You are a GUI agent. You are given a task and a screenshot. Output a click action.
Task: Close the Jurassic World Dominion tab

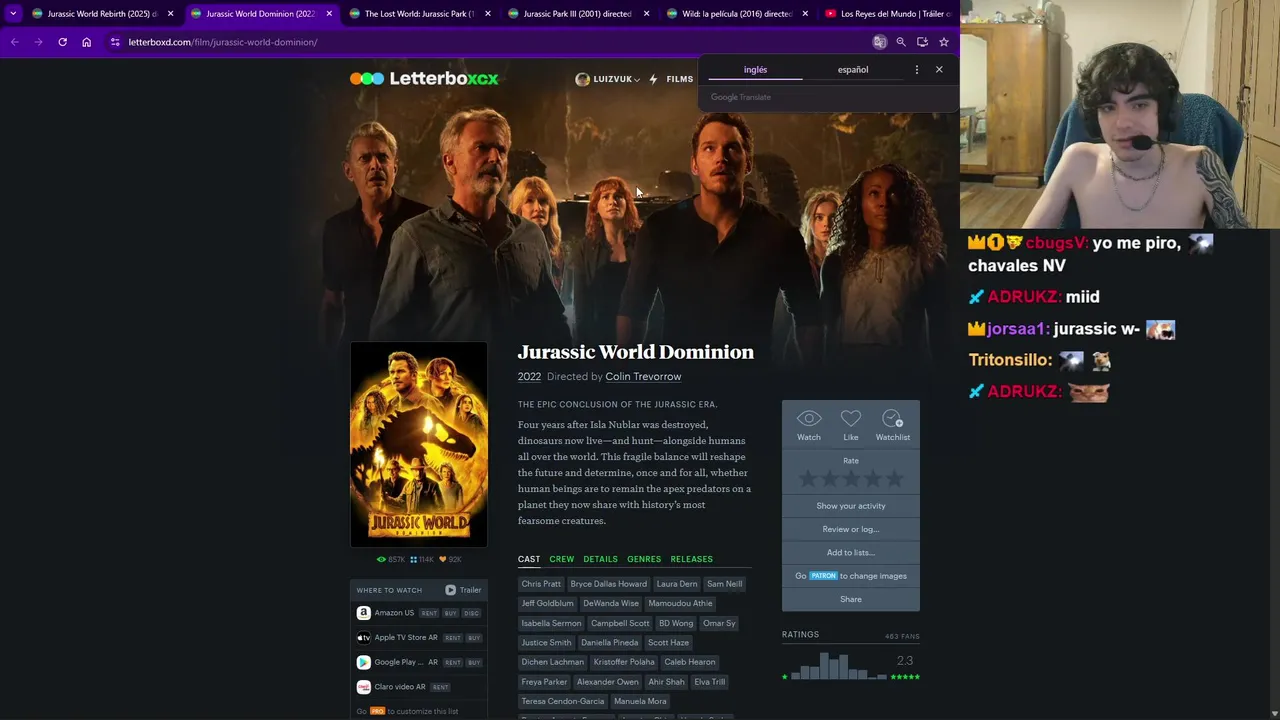329,14
